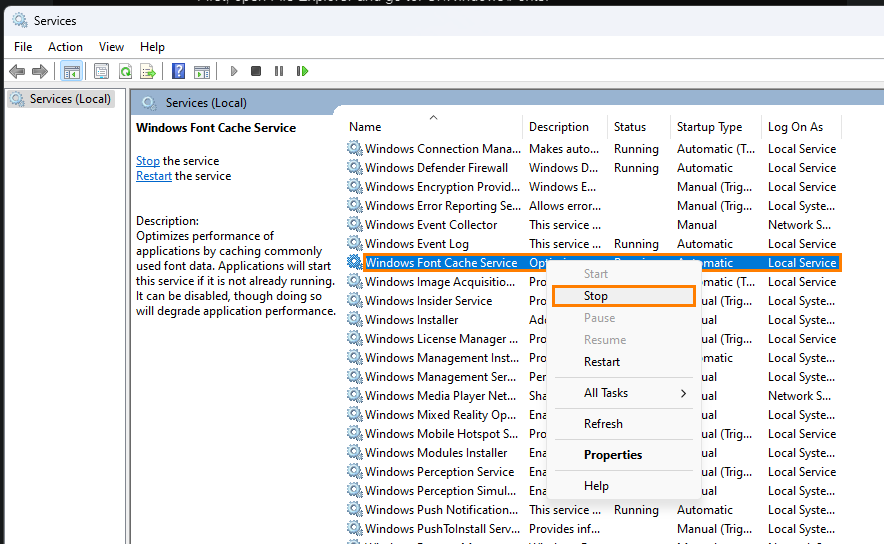Expand the All Tasks submenu arrow
This screenshot has height=544, width=884.
click(x=683, y=393)
